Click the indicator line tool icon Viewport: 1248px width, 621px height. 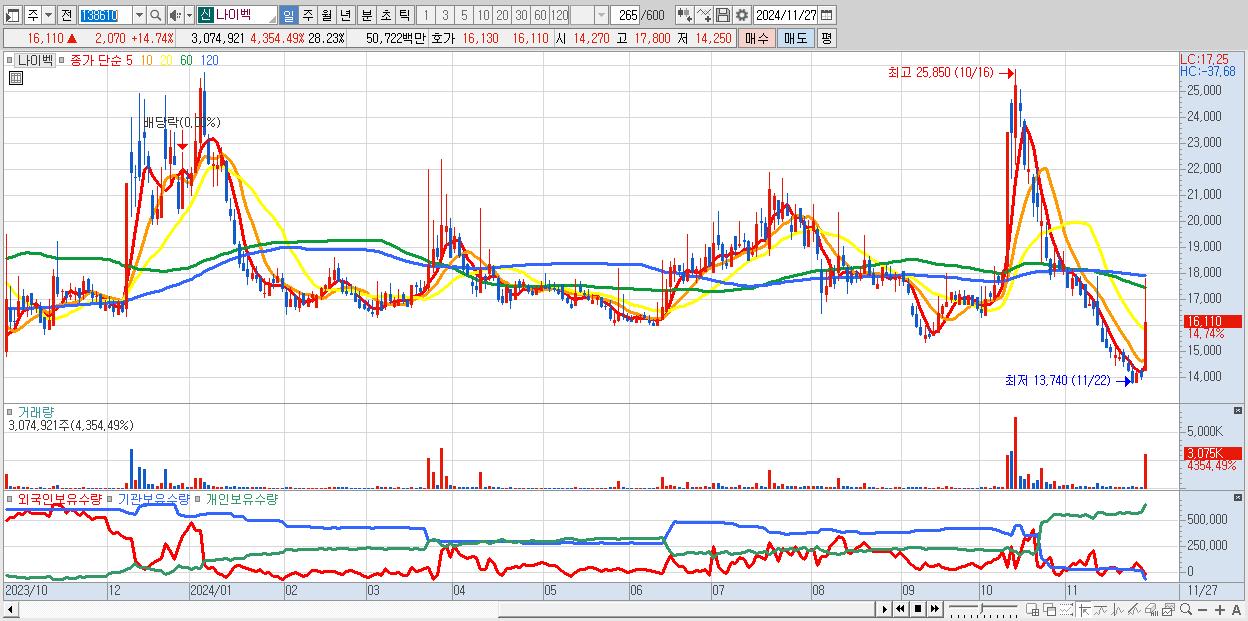(x=704, y=15)
